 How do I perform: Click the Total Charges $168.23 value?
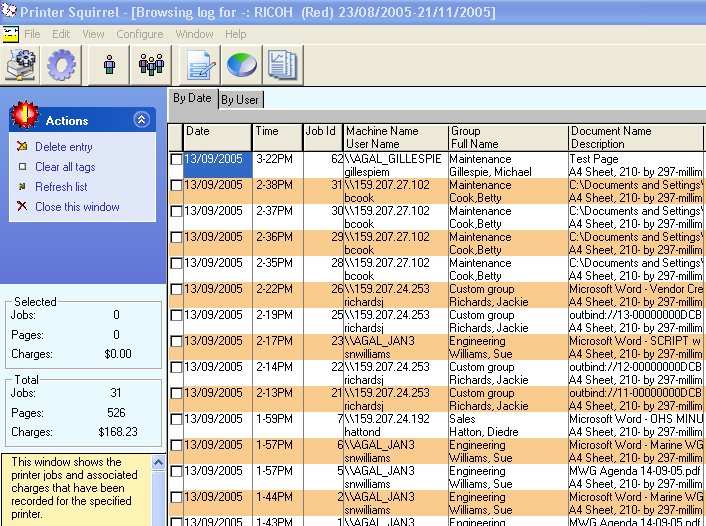118,432
